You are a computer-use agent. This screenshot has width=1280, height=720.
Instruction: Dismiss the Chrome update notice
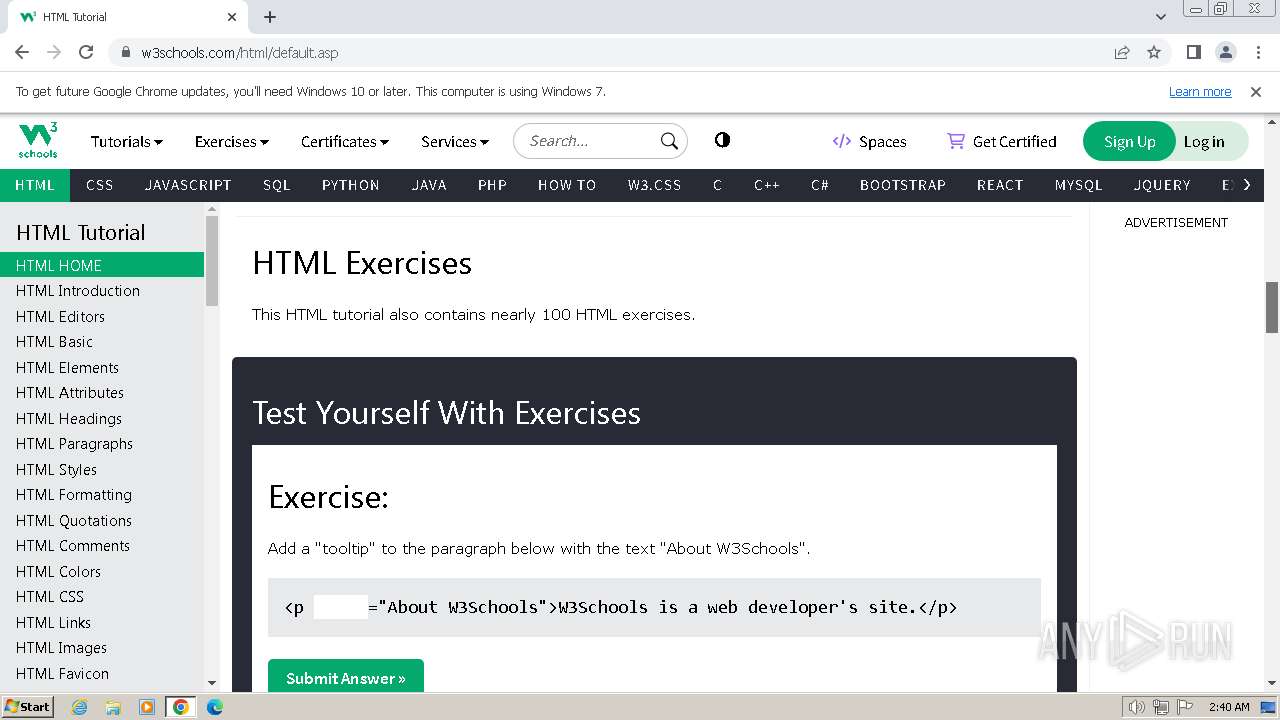(1256, 91)
